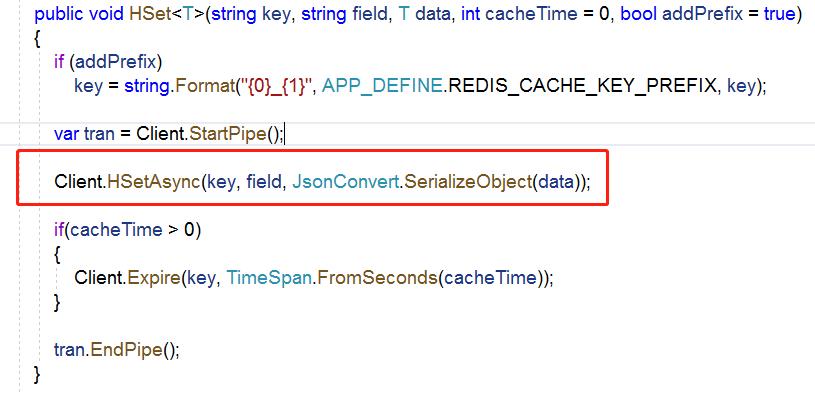815x395 pixels.
Task: Click FromSeconds method name
Action: pyautogui.click(x=376, y=278)
